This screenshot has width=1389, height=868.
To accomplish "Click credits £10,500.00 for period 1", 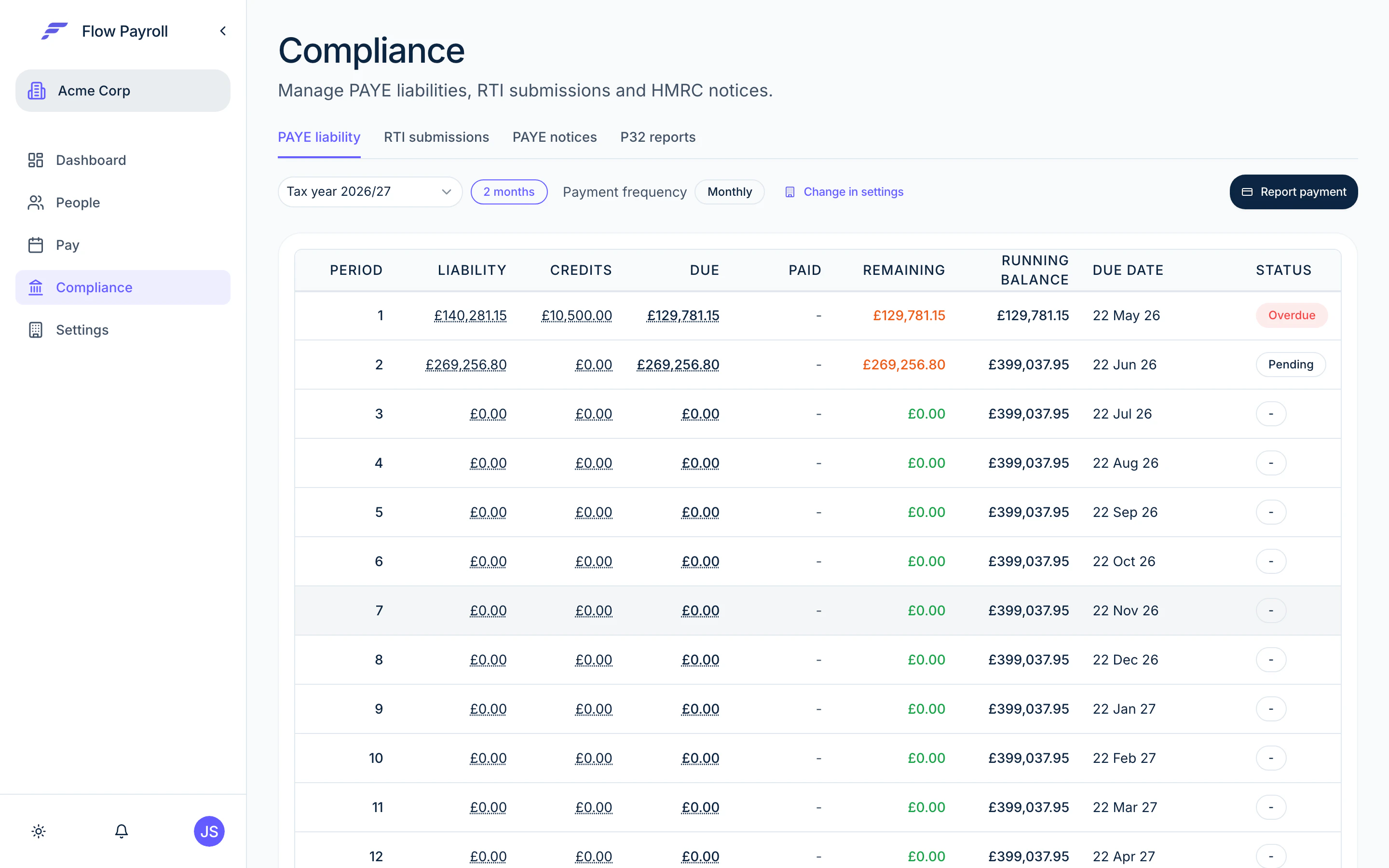I will 576,315.
